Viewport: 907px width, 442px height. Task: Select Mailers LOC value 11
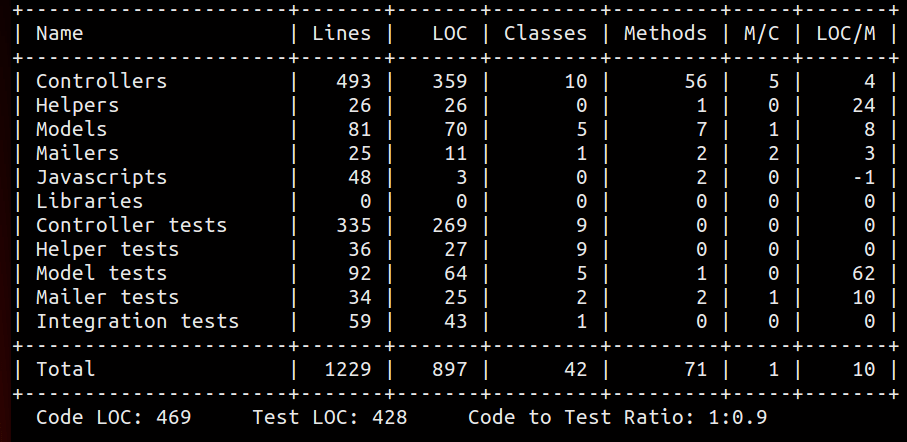[x=455, y=153]
